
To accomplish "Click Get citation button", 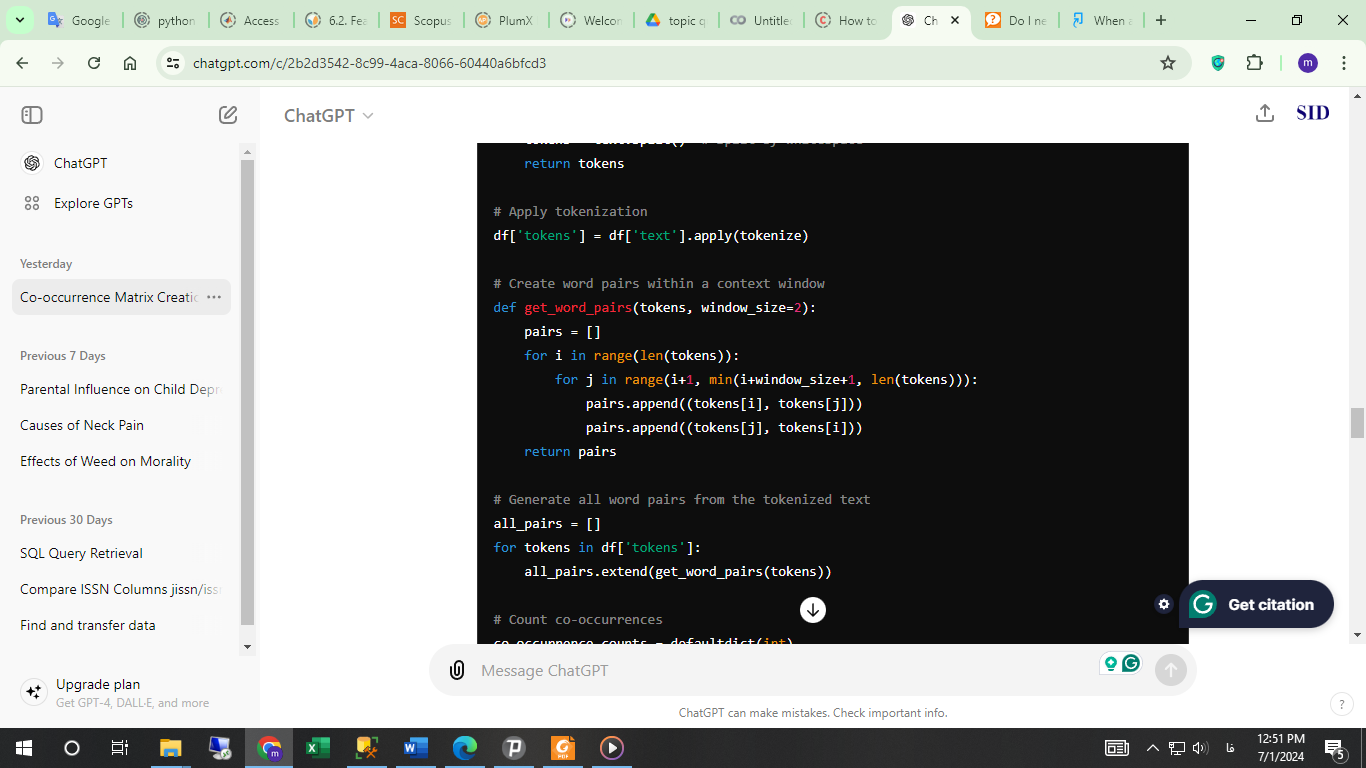I will click(1257, 604).
